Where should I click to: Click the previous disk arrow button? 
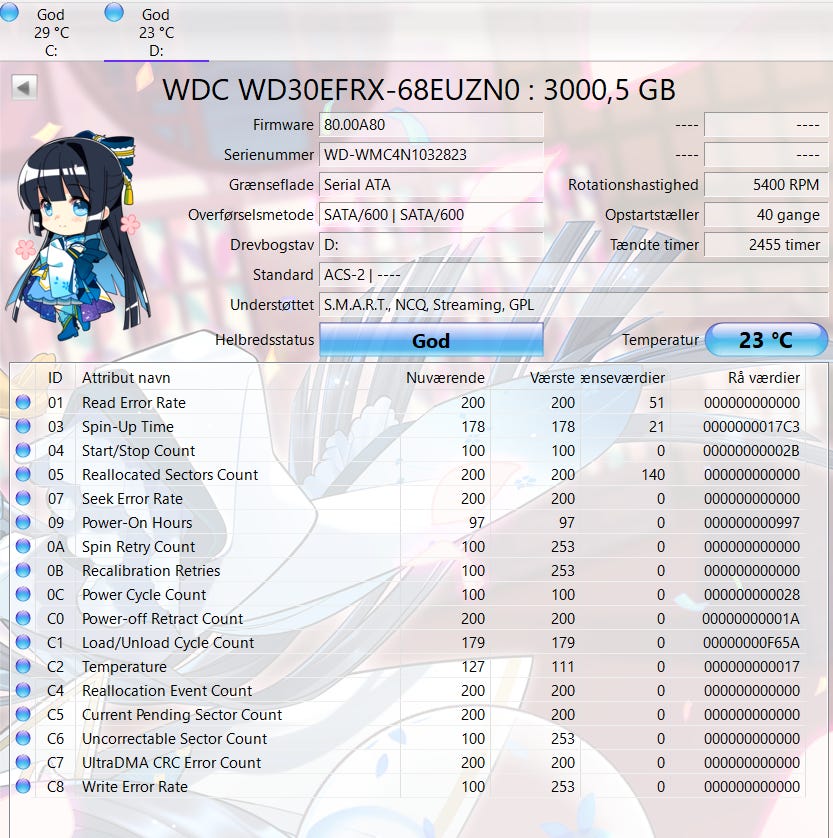coord(24,87)
